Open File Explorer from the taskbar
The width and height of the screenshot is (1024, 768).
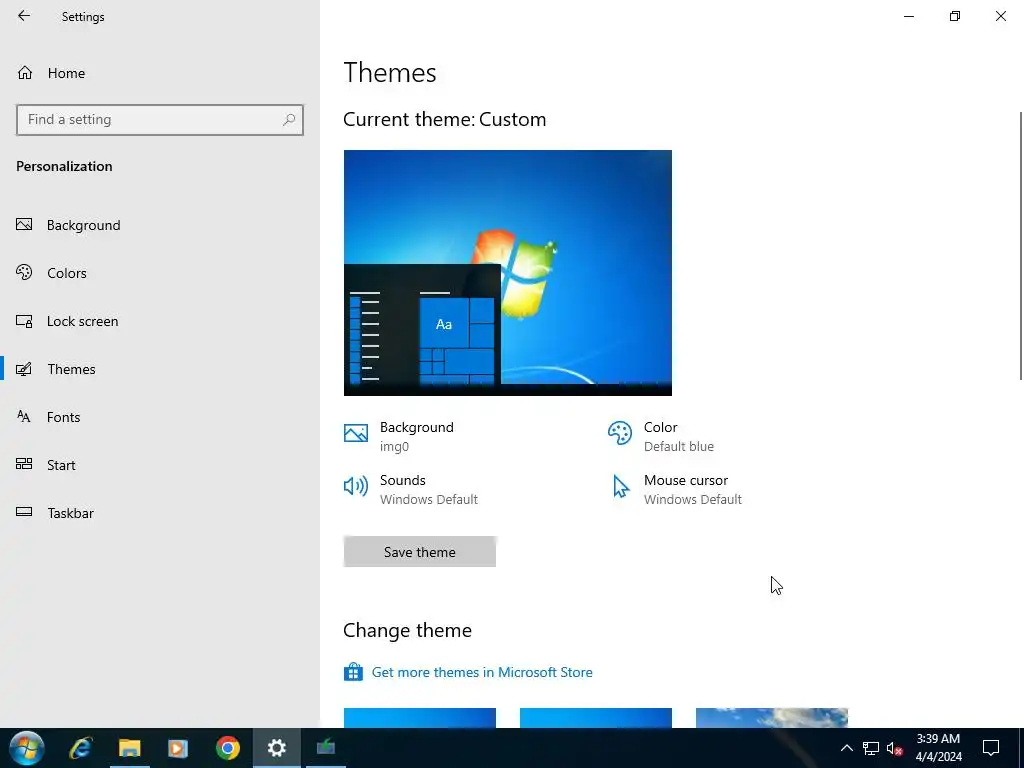(x=129, y=748)
